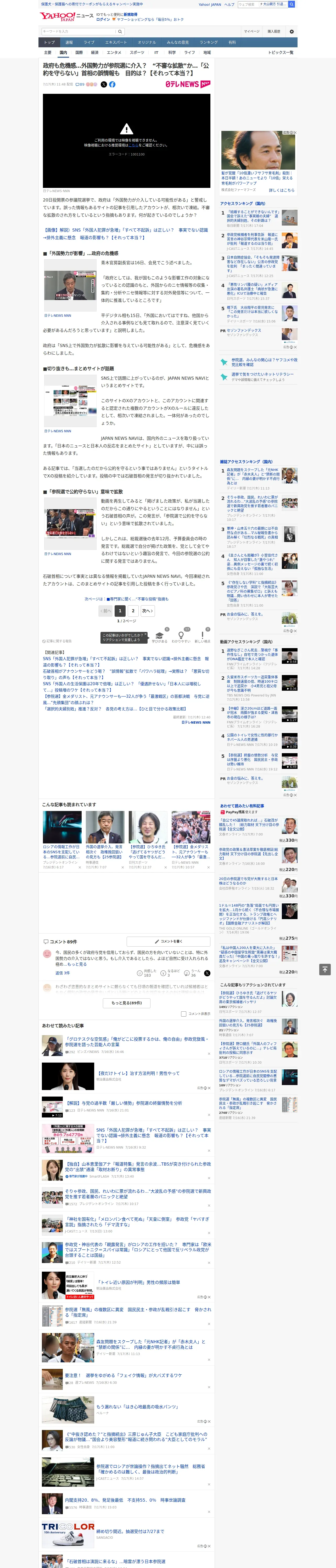Click the embedded video player area

tap(126, 141)
